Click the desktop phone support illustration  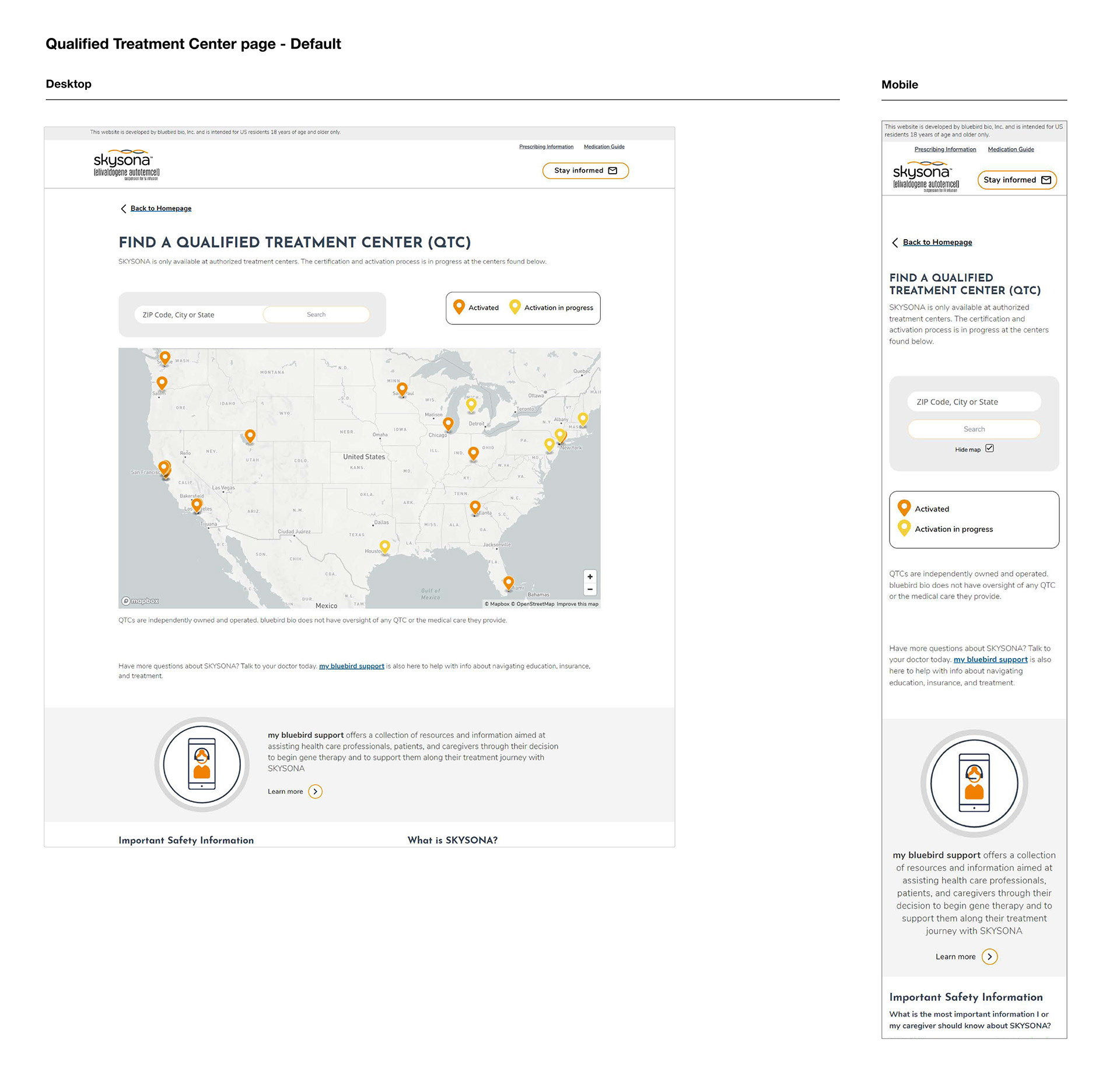202,764
